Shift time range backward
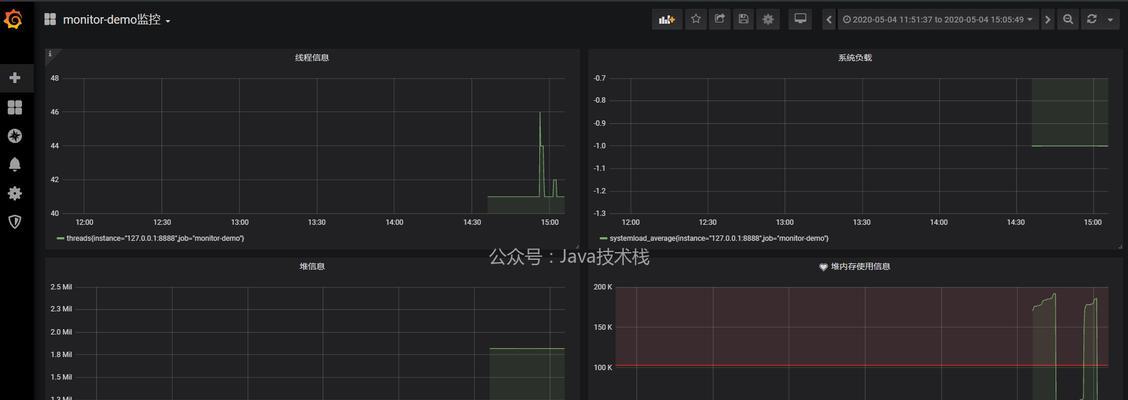Screen dimensions: 1128x400 pos(829,19)
